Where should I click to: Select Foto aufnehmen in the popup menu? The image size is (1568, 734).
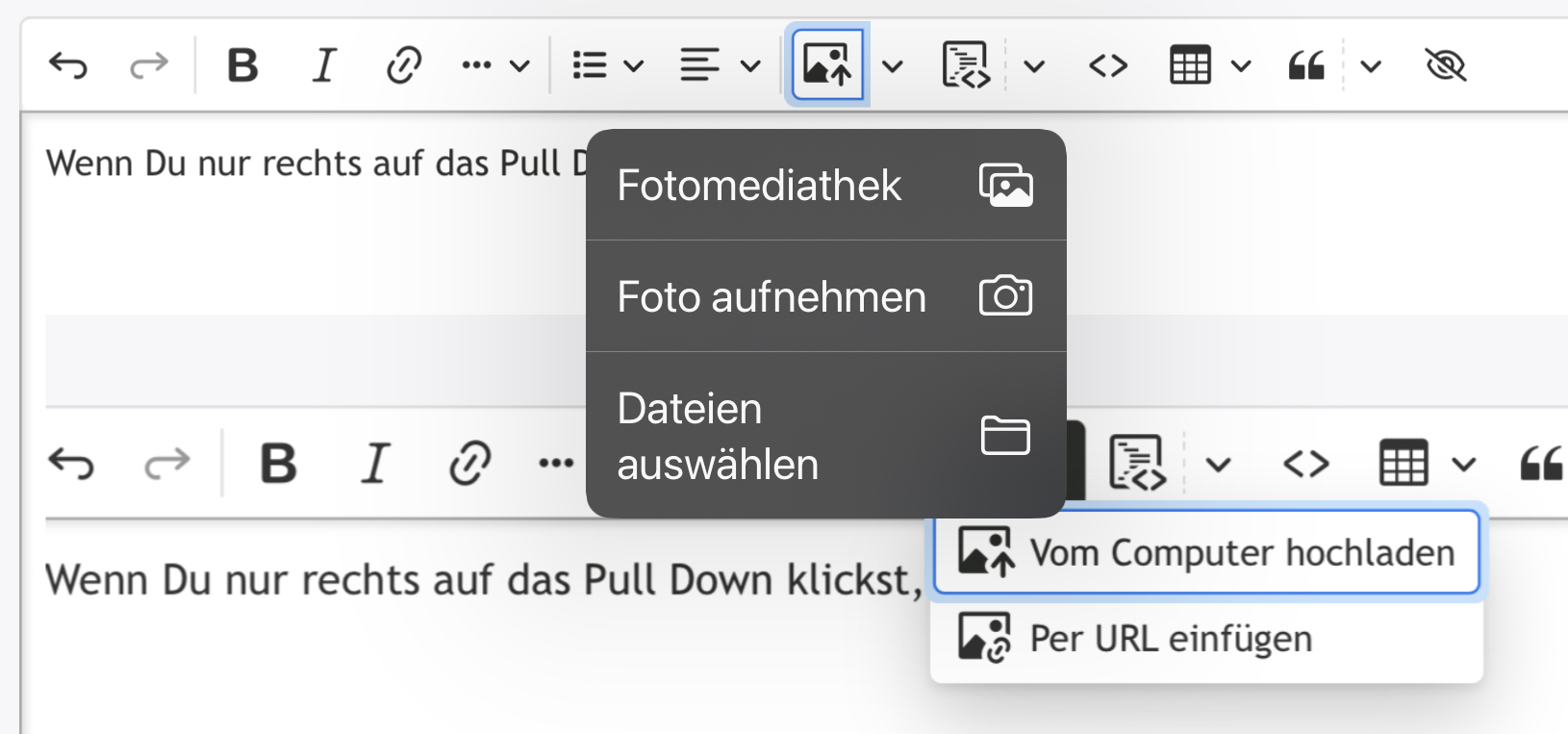(825, 296)
